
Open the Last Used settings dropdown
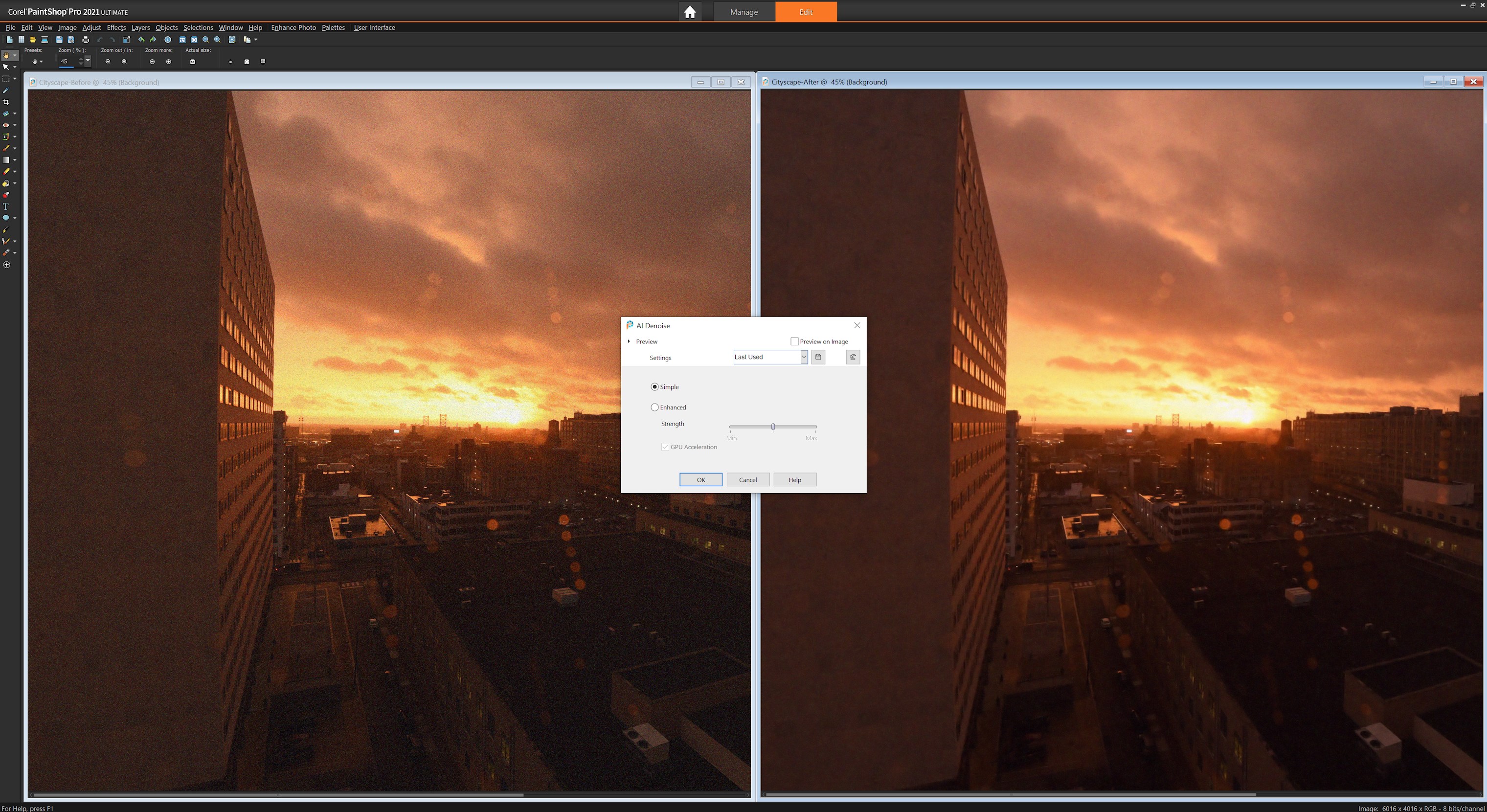coord(803,357)
